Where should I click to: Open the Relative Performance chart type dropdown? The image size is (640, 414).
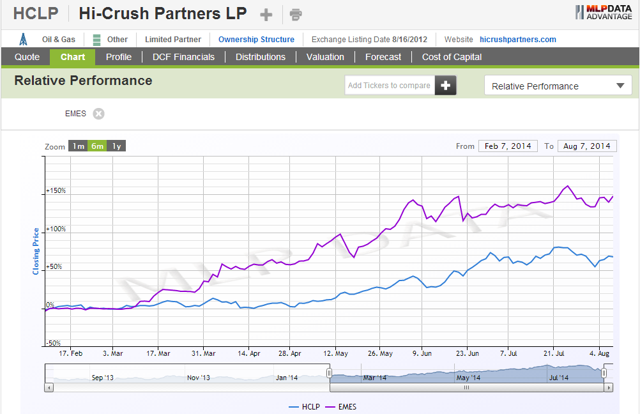click(x=558, y=86)
